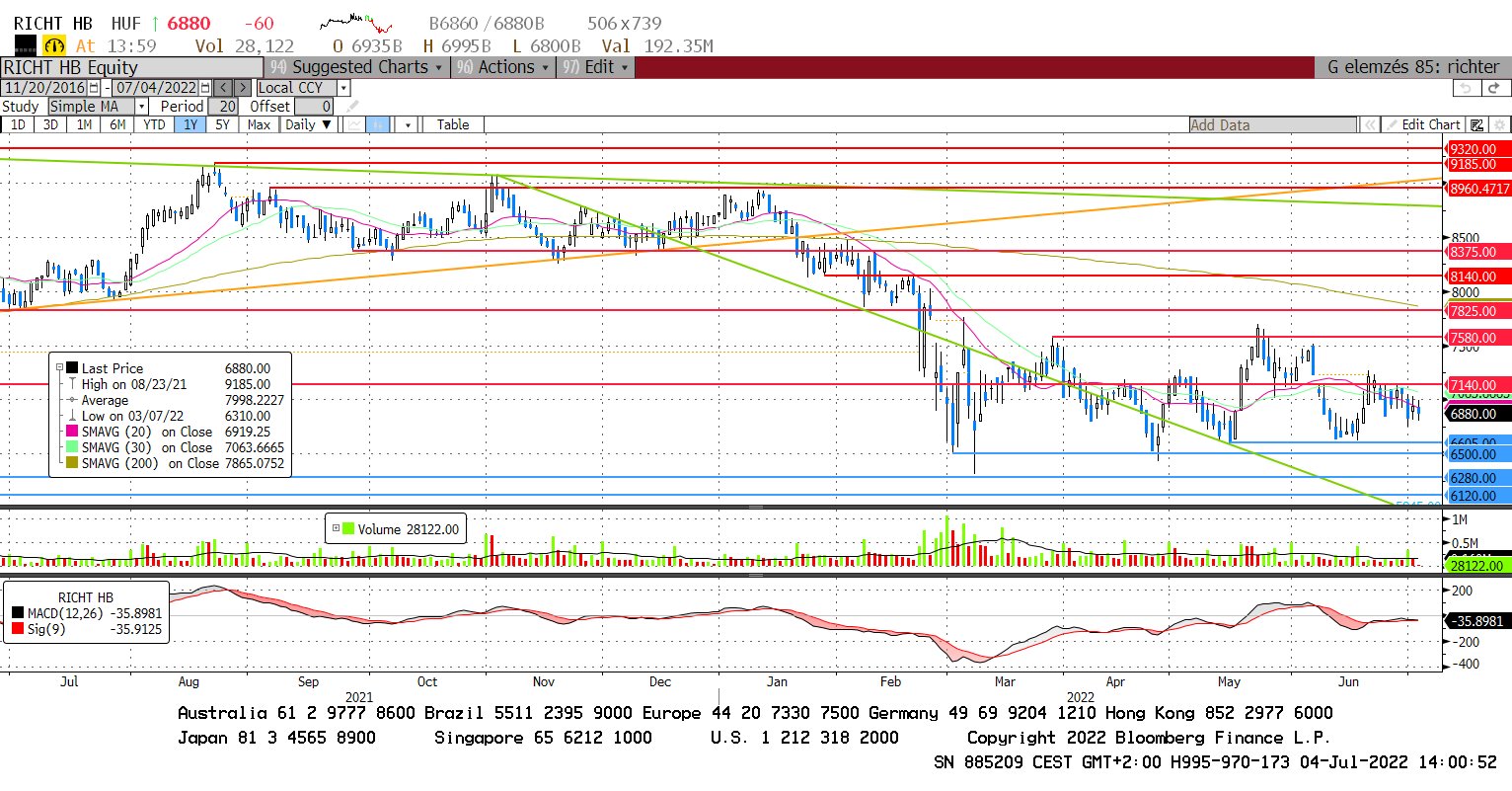The height and width of the screenshot is (791, 1512).
Task: Select the 6M range
Action: (117, 124)
